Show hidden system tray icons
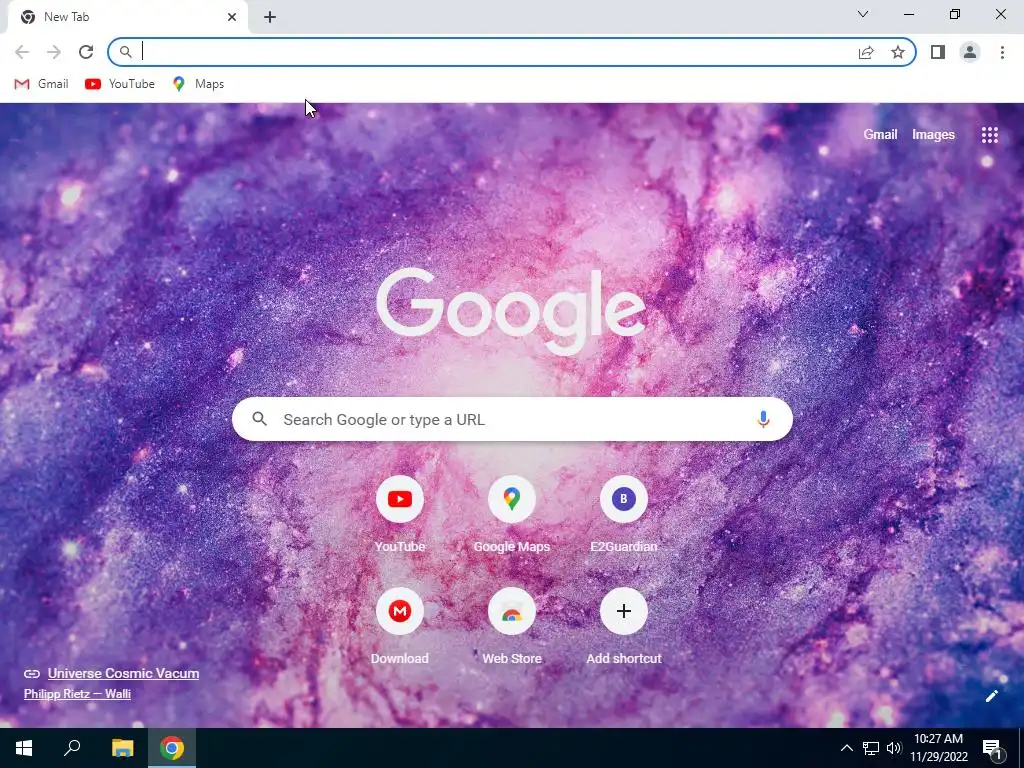Screen dimensions: 1024x768 pyautogui.click(x=846, y=748)
